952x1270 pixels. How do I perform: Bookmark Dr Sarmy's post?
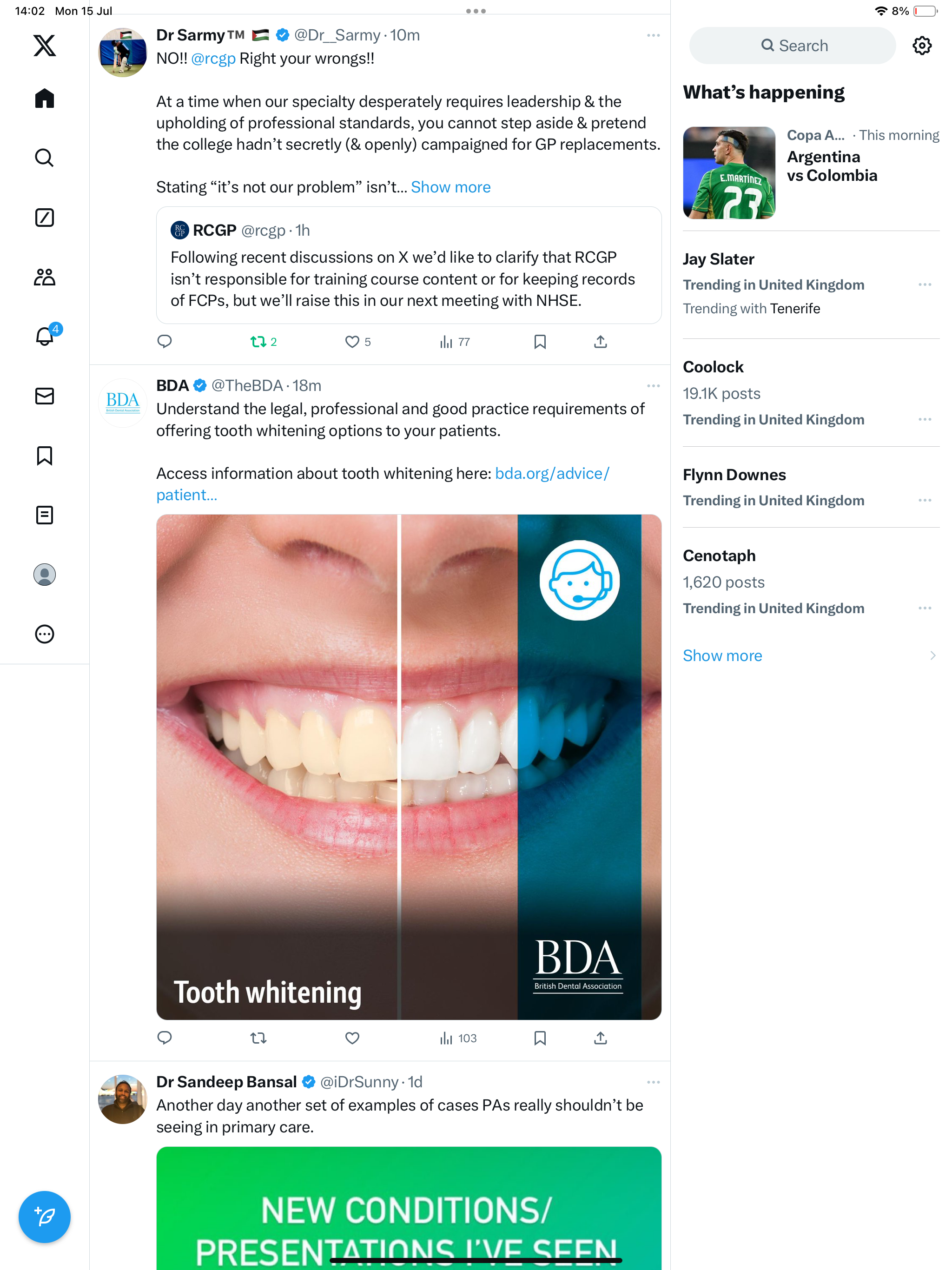pyautogui.click(x=540, y=342)
